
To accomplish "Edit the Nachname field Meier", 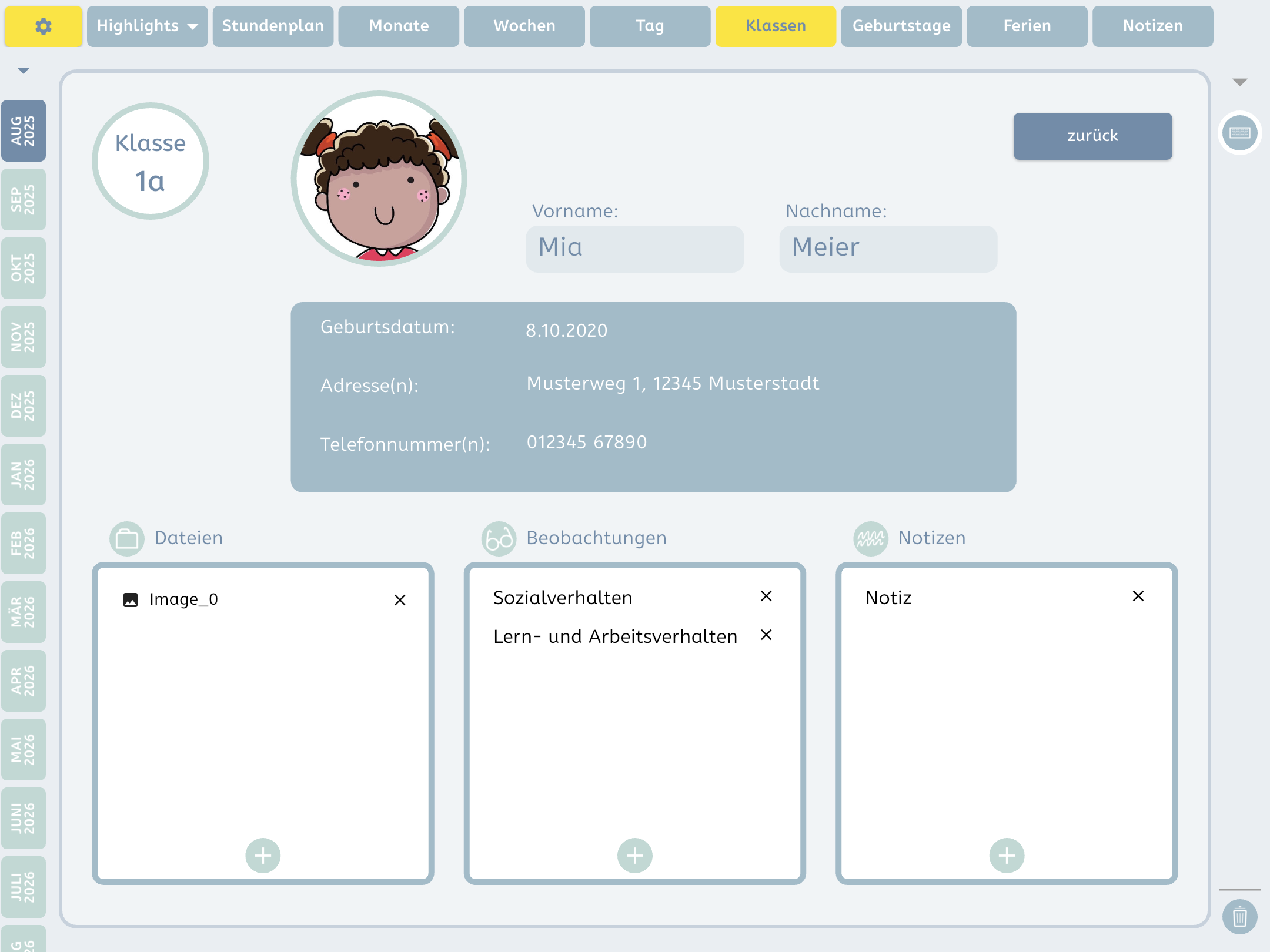I will [x=888, y=249].
